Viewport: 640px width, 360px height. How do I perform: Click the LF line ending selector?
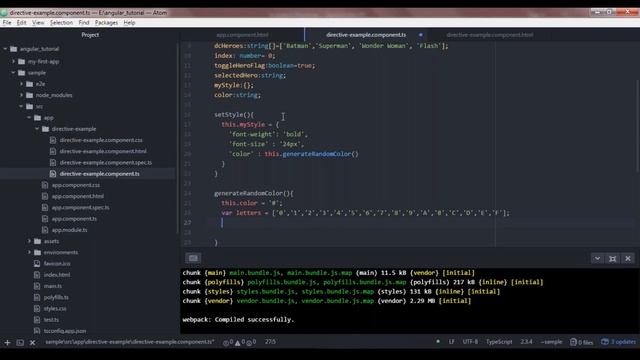[x=451, y=342]
